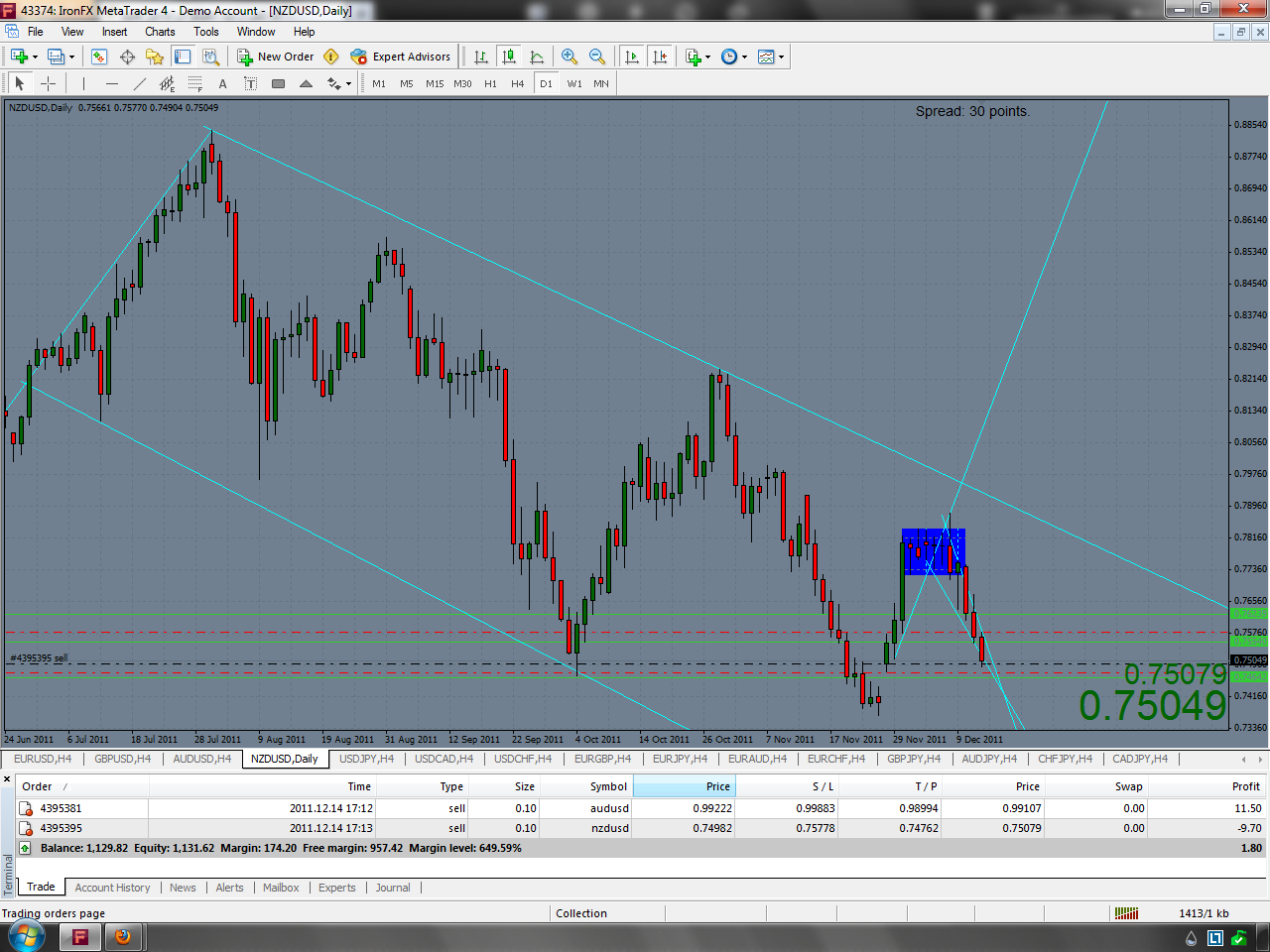Open the File menu
The image size is (1270, 952).
point(36,32)
